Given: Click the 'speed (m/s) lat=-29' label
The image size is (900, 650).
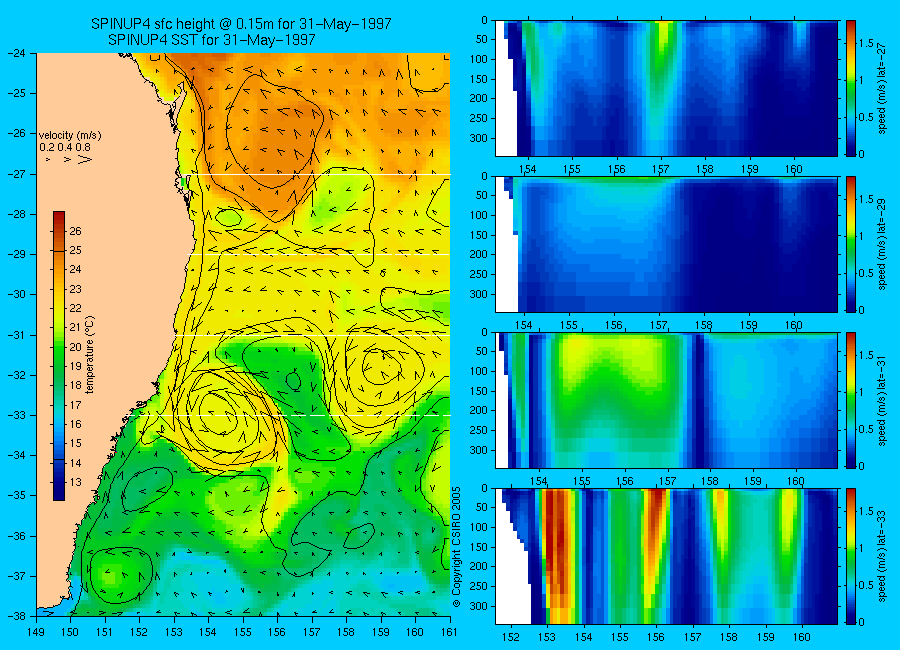Looking at the screenshot, I should pos(883,244).
